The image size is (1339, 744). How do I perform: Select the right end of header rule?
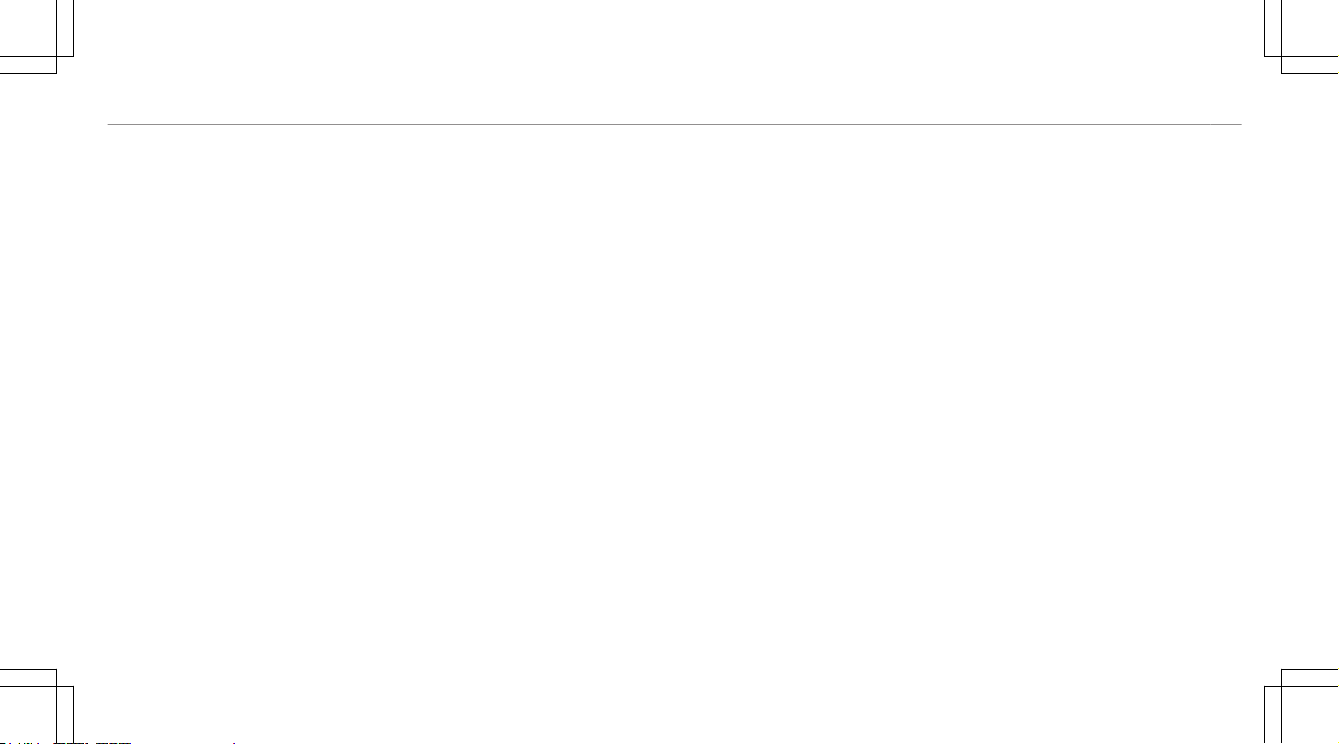(1240, 125)
